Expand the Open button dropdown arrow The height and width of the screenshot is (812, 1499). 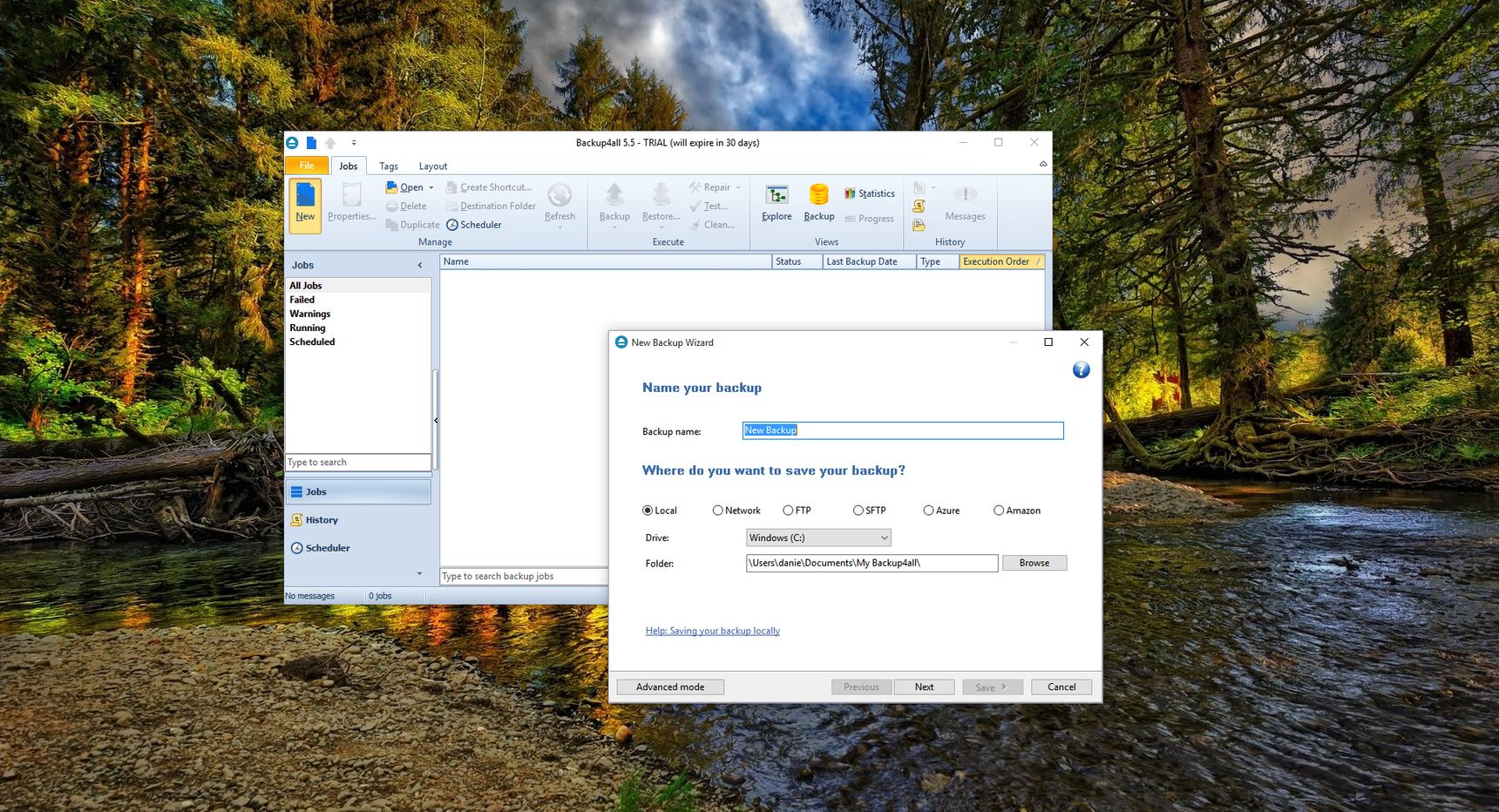[431, 187]
